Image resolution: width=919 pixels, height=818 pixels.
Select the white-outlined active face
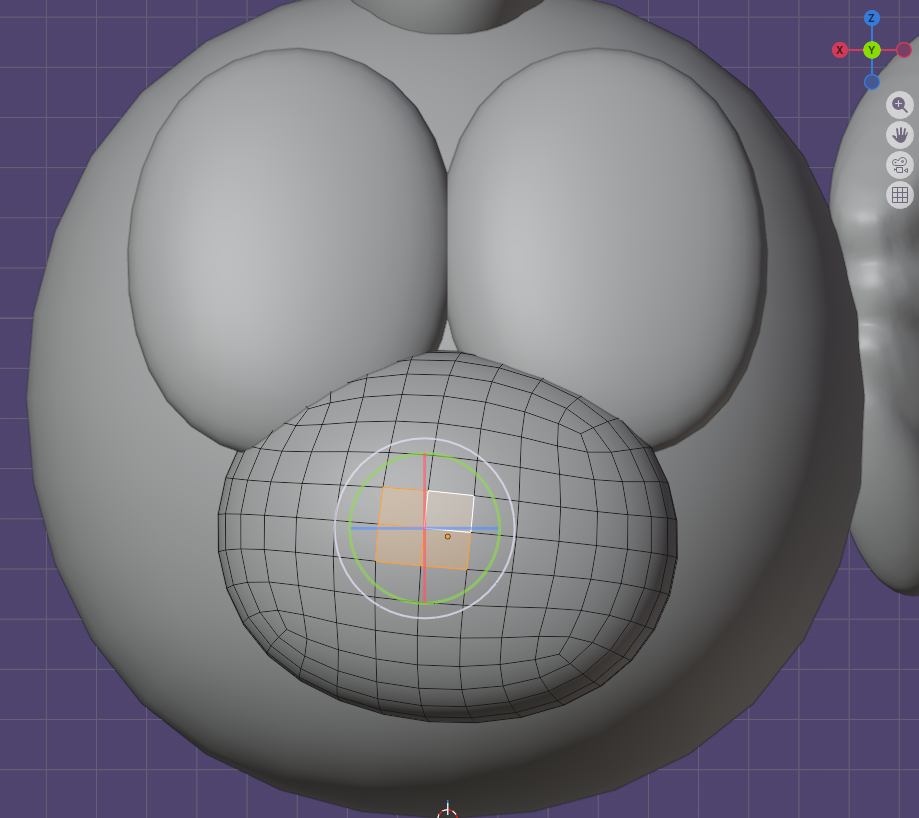point(449,510)
